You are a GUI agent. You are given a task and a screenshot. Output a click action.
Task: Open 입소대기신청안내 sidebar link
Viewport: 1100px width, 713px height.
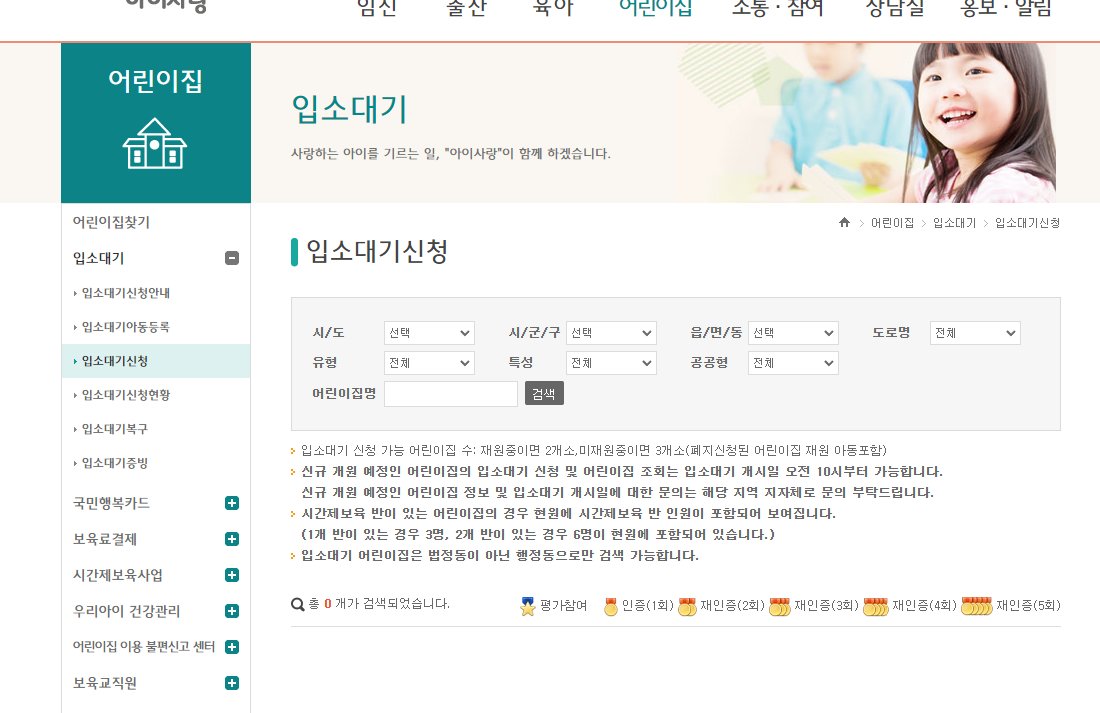coord(126,293)
